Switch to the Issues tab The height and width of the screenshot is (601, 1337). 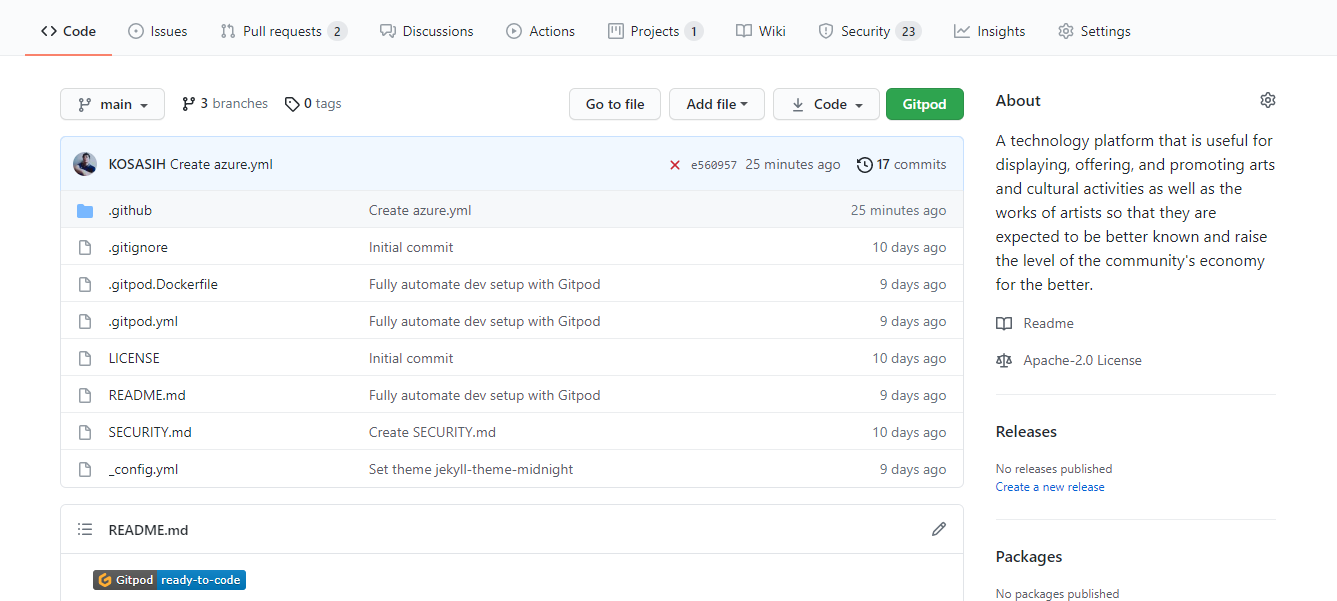[x=158, y=31]
